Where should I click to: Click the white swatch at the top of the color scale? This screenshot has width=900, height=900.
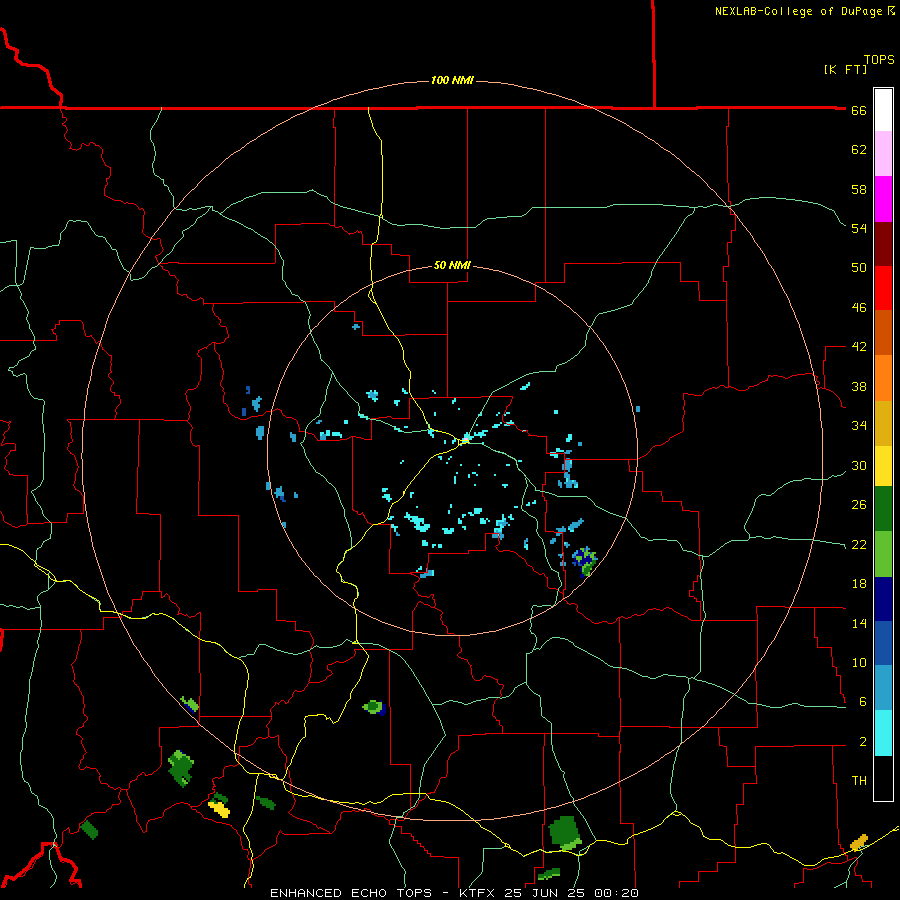883,110
